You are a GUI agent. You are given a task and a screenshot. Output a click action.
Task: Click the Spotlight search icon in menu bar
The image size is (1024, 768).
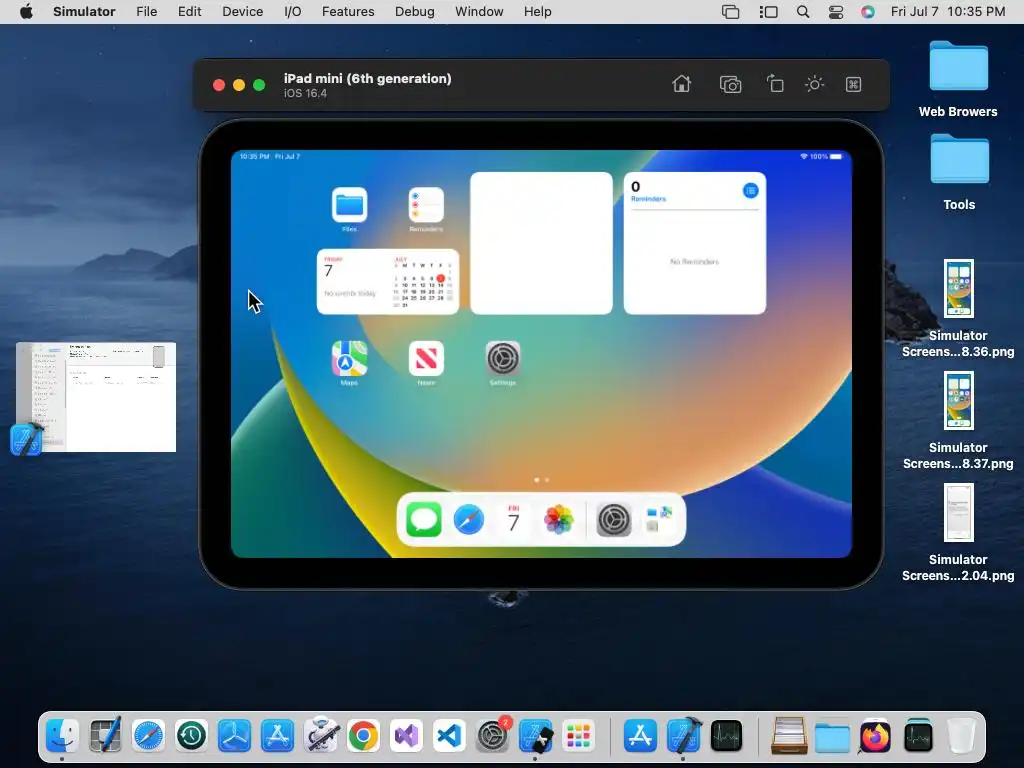(803, 12)
